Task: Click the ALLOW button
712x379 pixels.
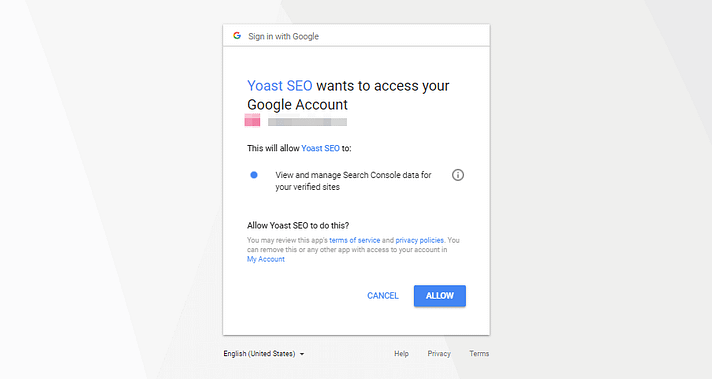Action: point(440,296)
